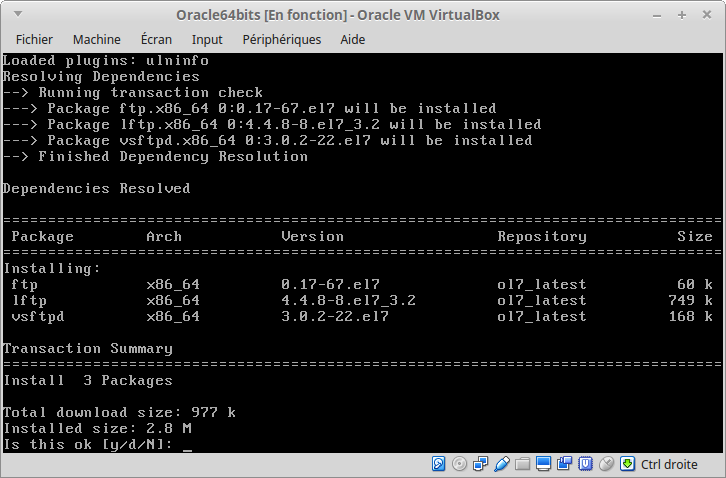Click the video capture status icon

(564, 464)
